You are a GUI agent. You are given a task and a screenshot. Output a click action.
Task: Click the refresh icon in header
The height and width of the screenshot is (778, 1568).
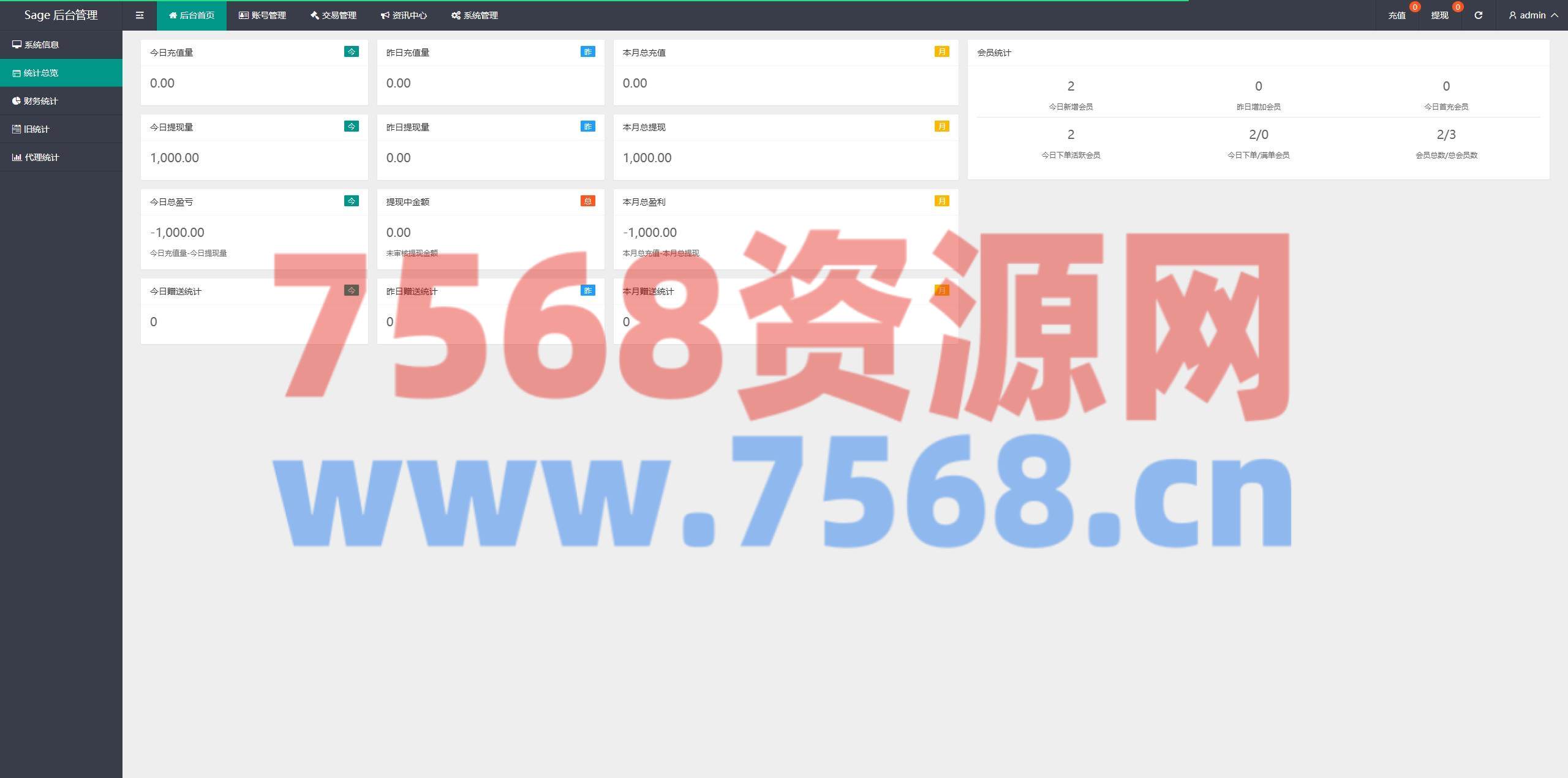[x=1478, y=15]
